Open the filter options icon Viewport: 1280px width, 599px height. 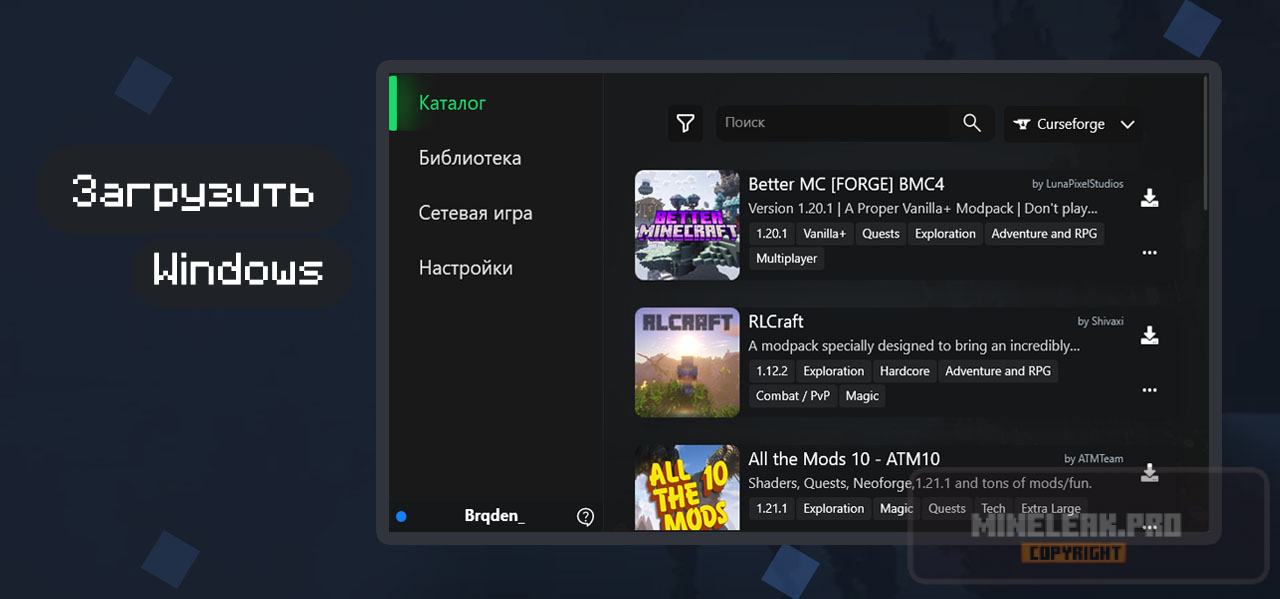coord(685,123)
